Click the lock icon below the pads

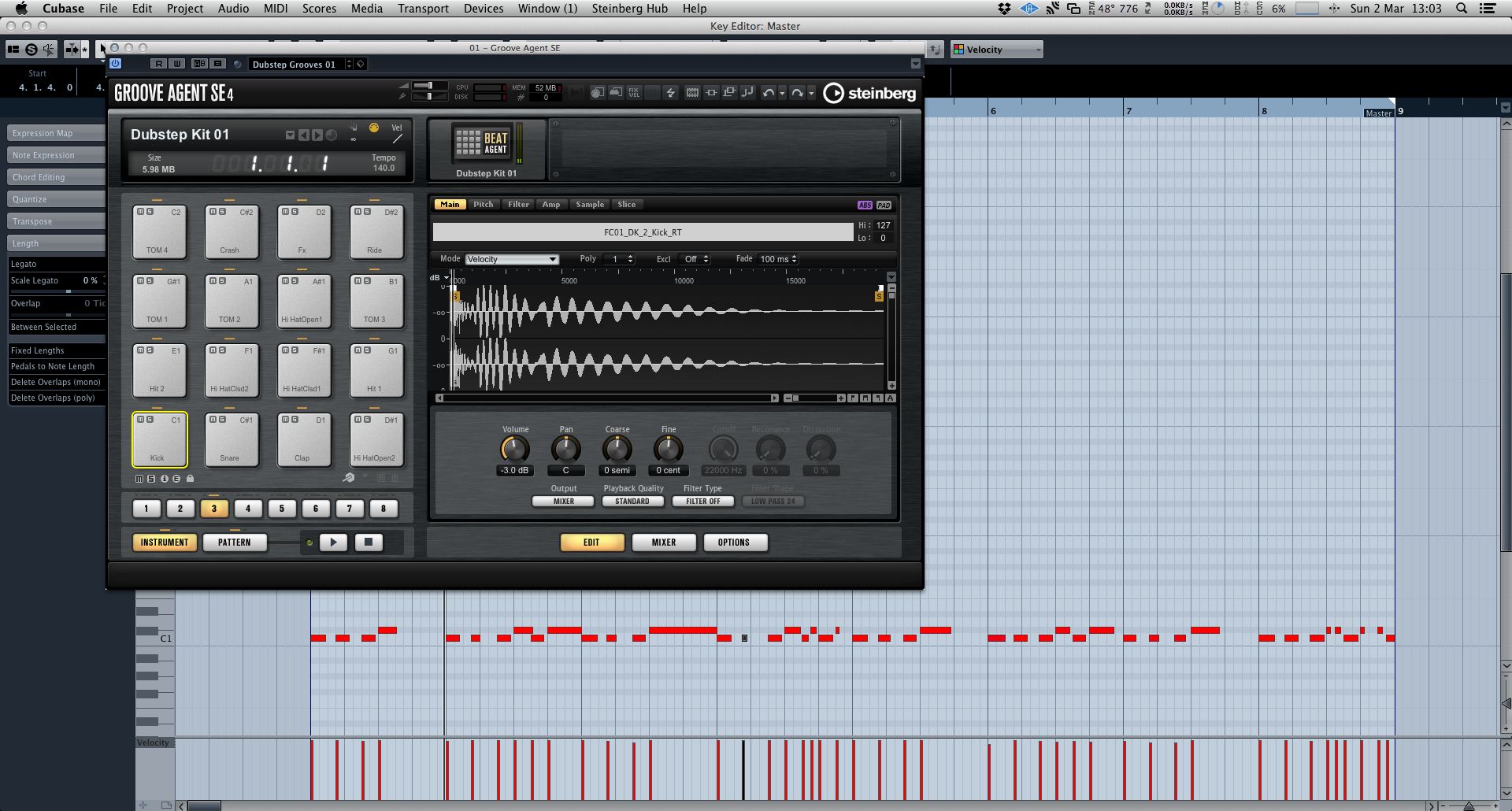click(190, 479)
